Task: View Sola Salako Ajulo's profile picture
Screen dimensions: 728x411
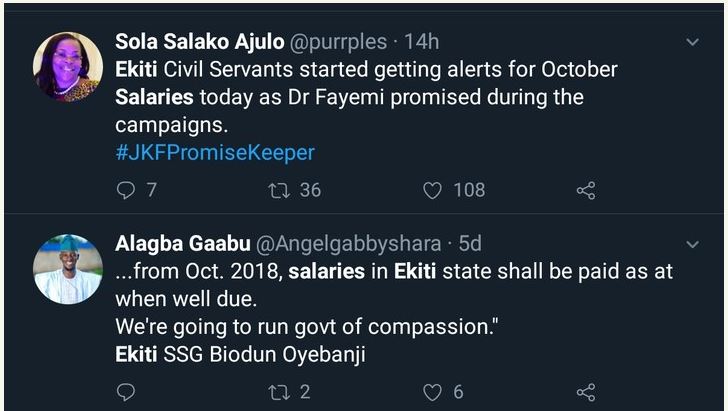Action: pos(68,67)
